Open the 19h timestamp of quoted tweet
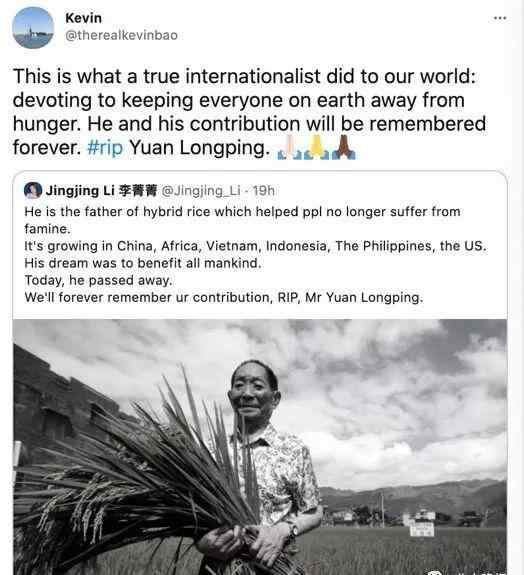The width and height of the screenshot is (524, 575). (x=263, y=191)
